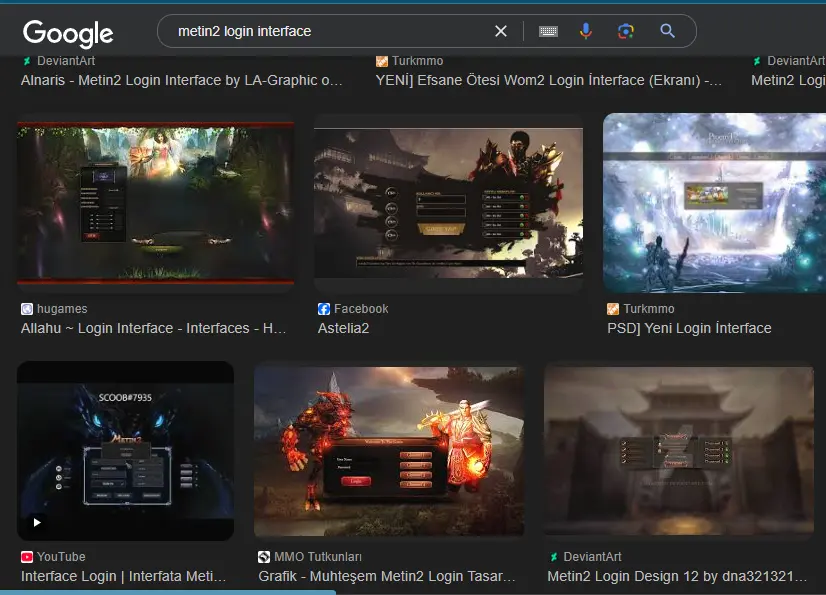Open the Login Design 12 temple thumbnail

679,451
